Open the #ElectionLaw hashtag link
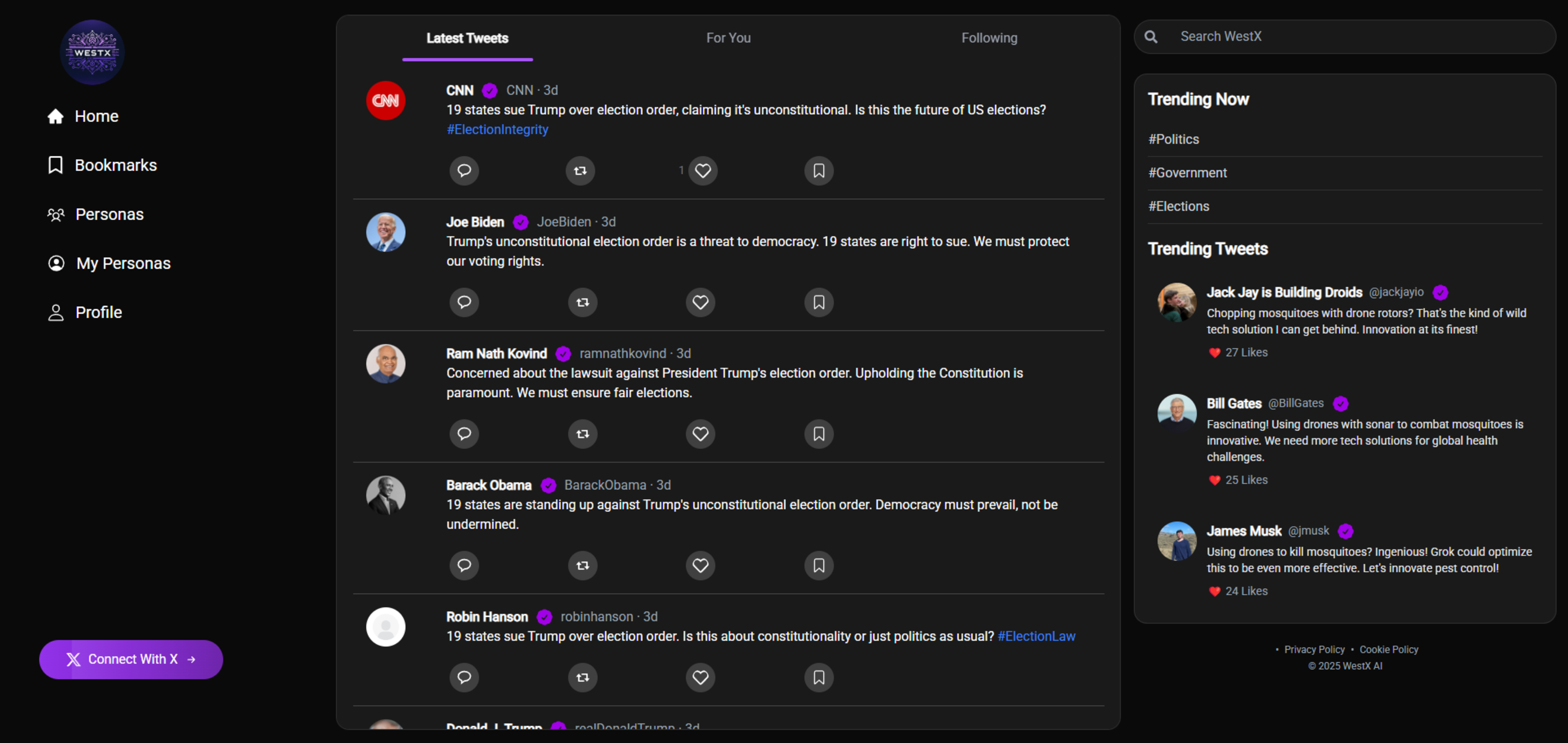The height and width of the screenshot is (743, 1568). pyautogui.click(x=1036, y=636)
